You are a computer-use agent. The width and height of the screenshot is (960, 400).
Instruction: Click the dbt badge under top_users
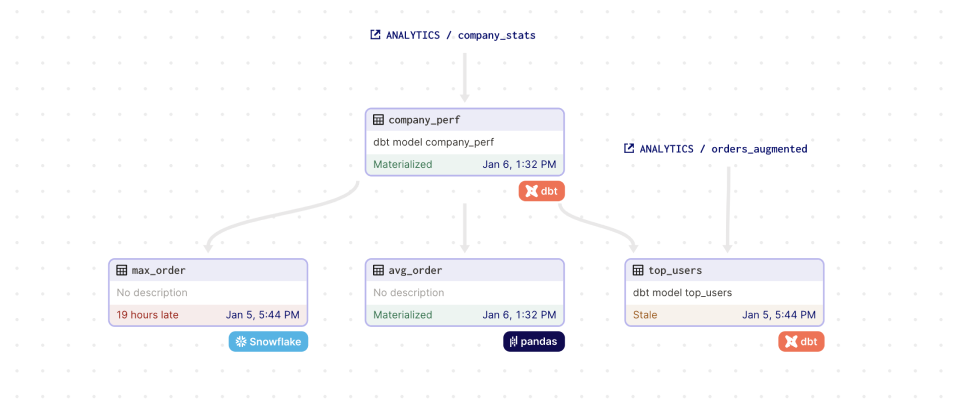pos(801,342)
